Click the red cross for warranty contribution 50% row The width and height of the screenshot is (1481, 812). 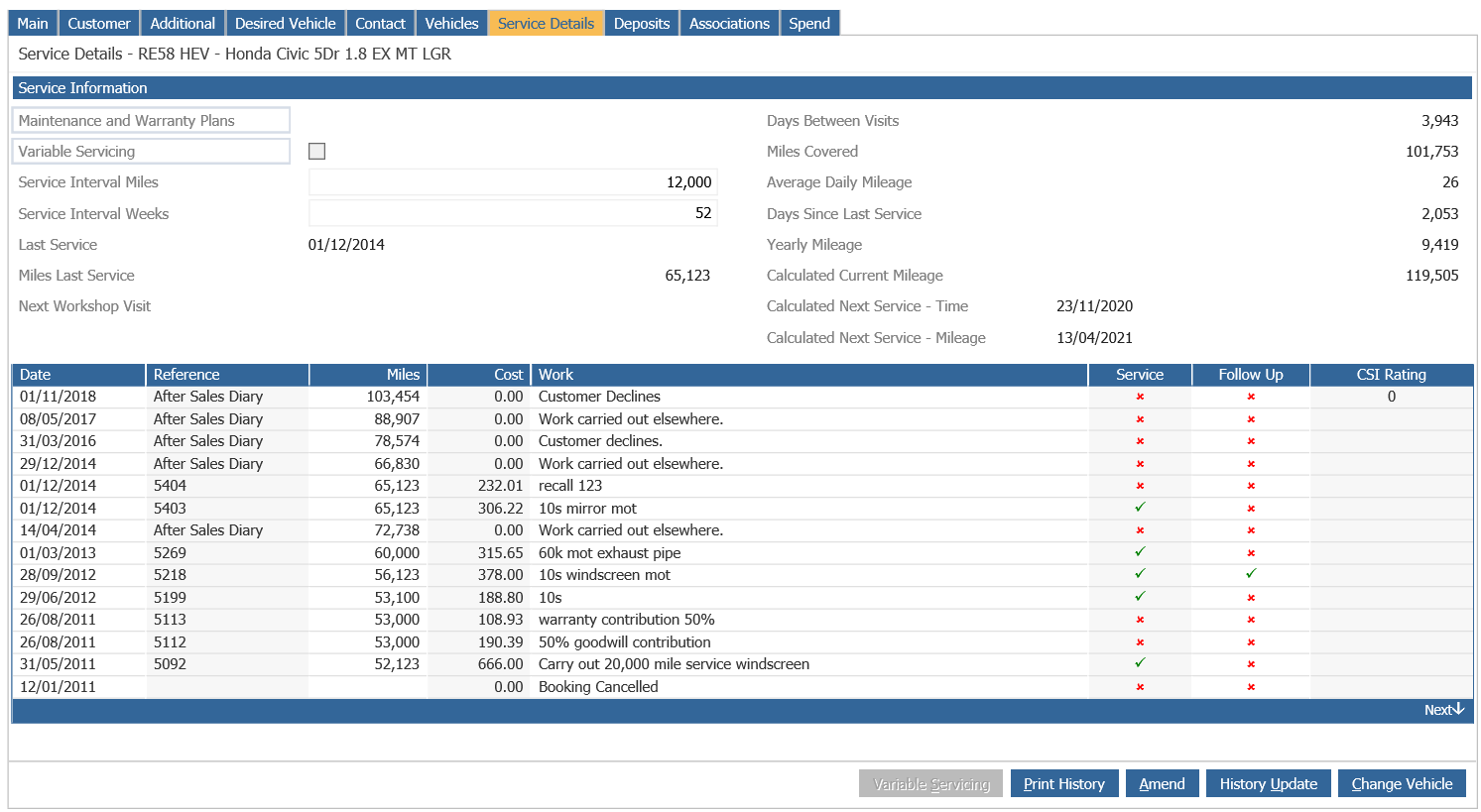coord(1139,620)
